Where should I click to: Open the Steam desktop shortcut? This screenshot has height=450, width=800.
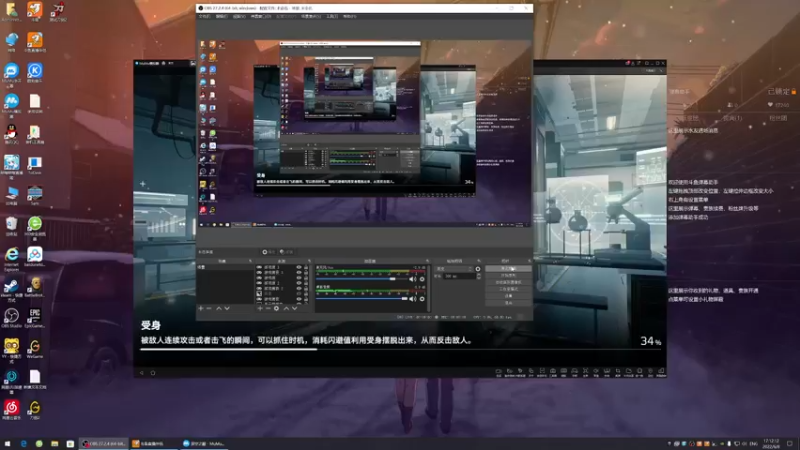click(11, 291)
